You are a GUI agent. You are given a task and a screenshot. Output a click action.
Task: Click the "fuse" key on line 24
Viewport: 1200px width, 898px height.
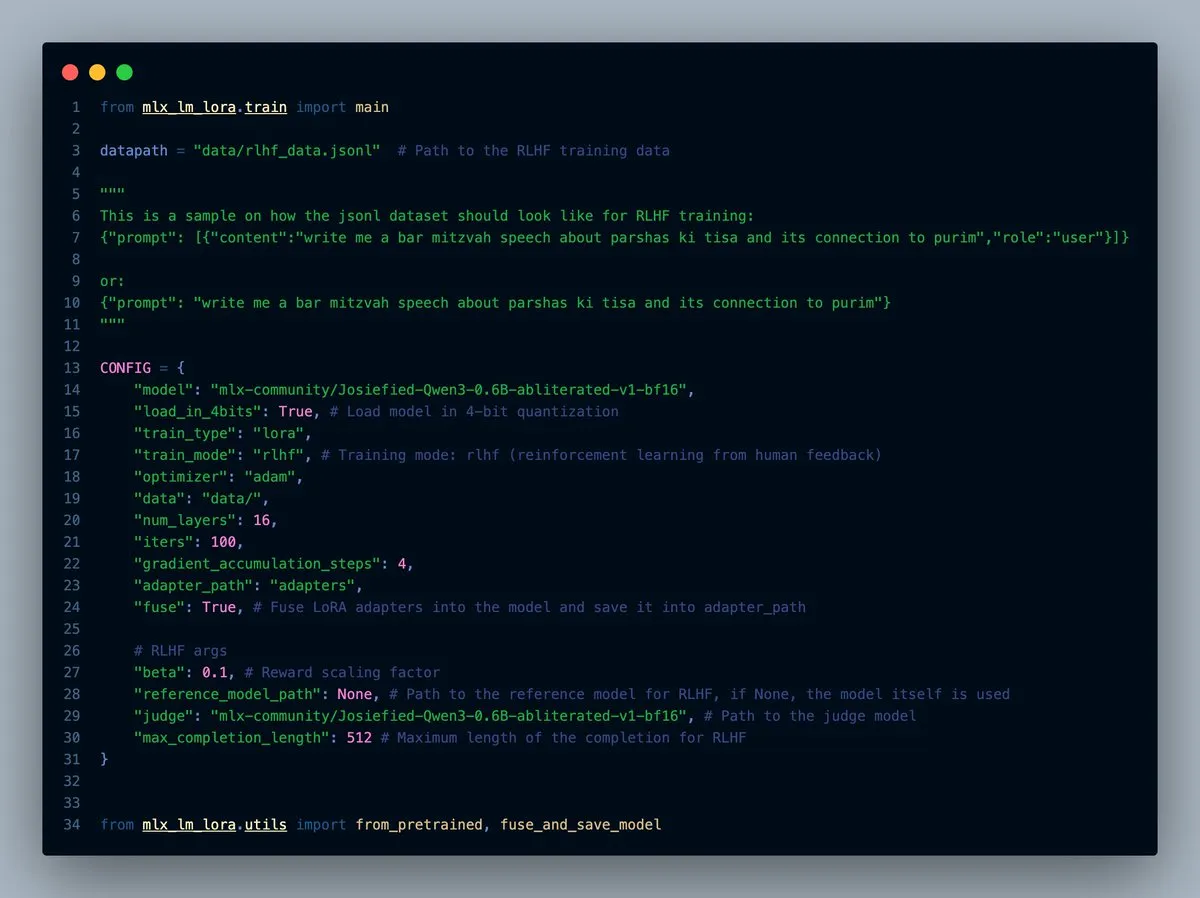160,607
